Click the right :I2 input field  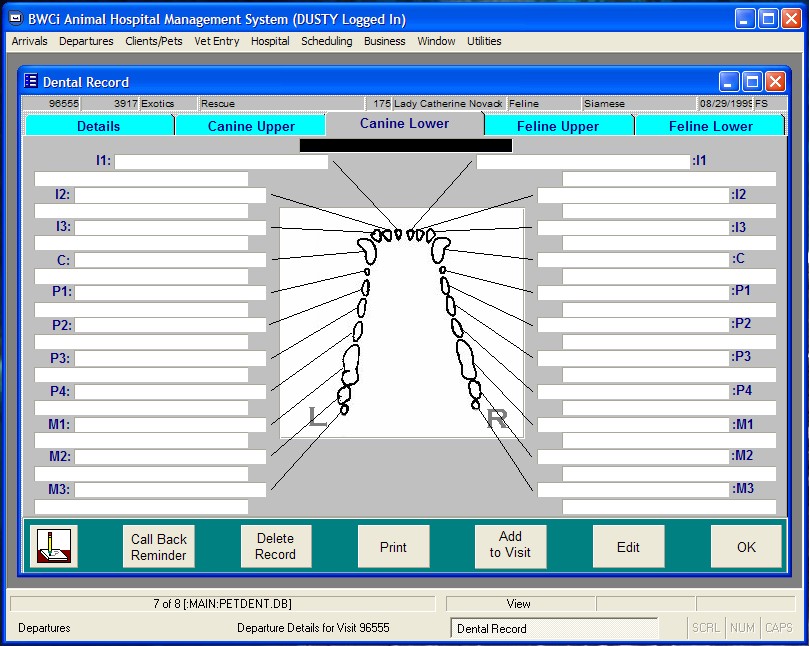633,195
